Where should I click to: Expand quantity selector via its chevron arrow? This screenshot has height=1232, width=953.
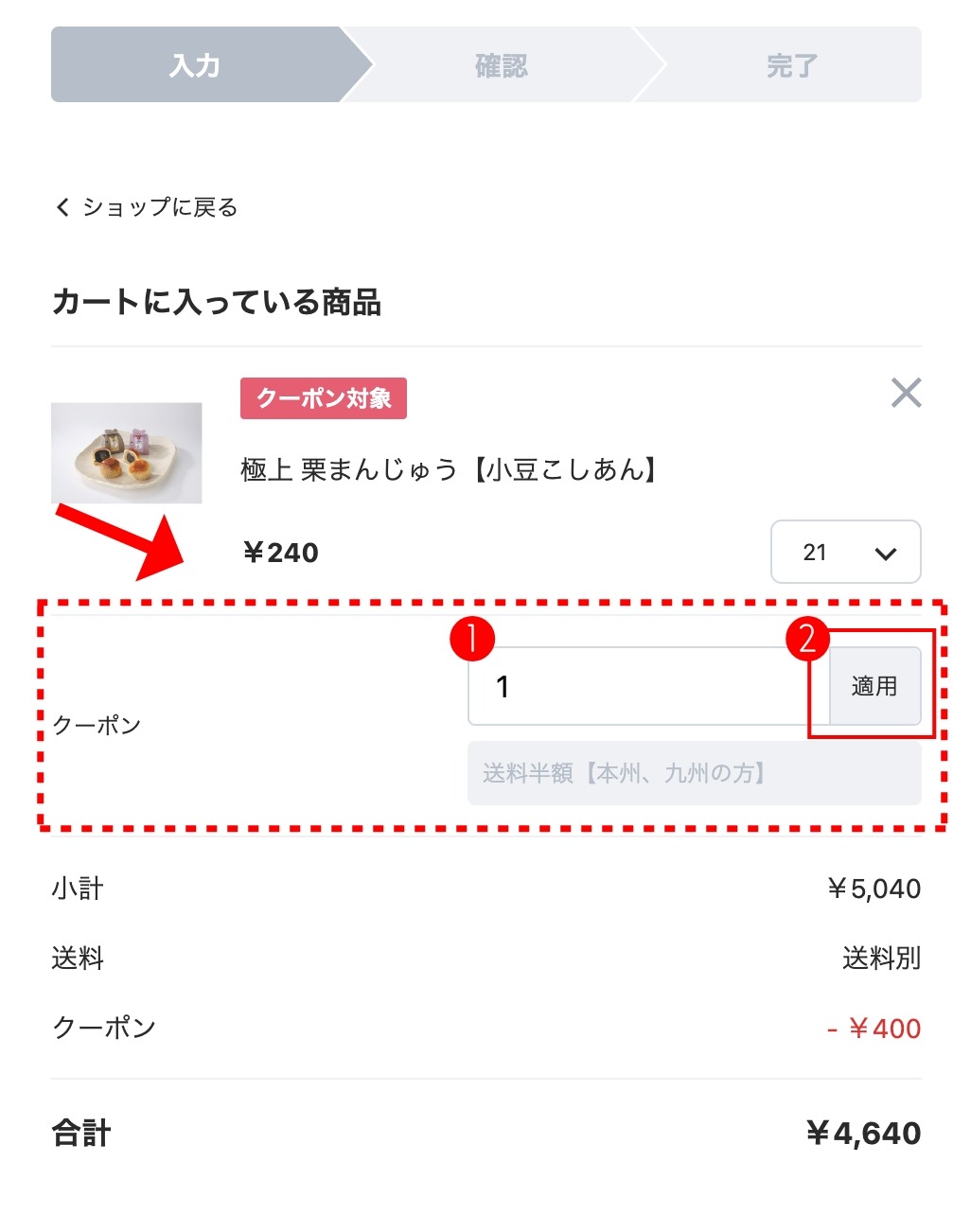coord(886,554)
